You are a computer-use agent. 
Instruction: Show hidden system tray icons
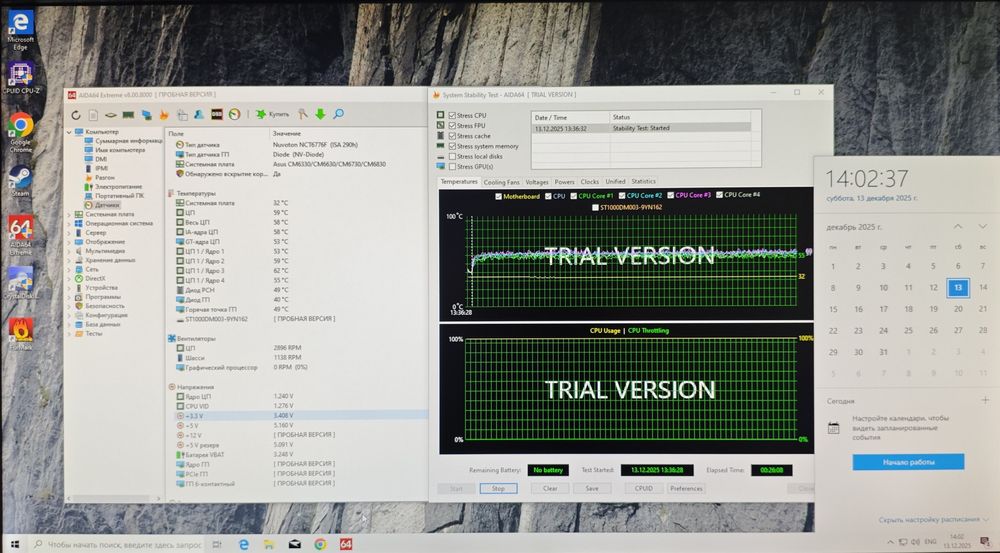(x=890, y=542)
